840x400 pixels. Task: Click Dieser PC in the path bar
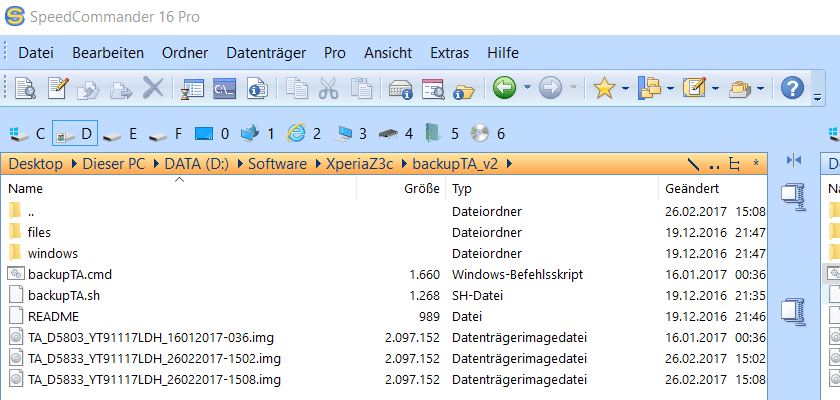pos(114,164)
